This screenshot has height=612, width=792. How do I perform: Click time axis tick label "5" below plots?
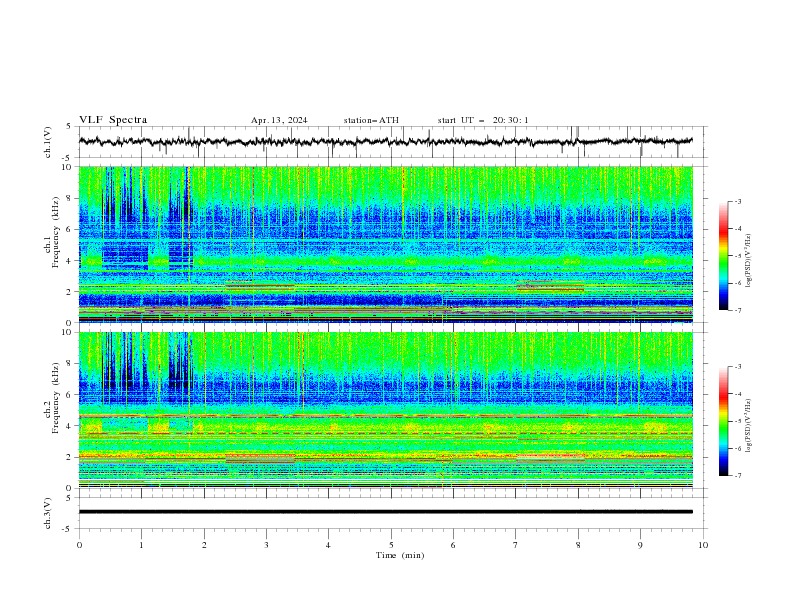point(391,545)
